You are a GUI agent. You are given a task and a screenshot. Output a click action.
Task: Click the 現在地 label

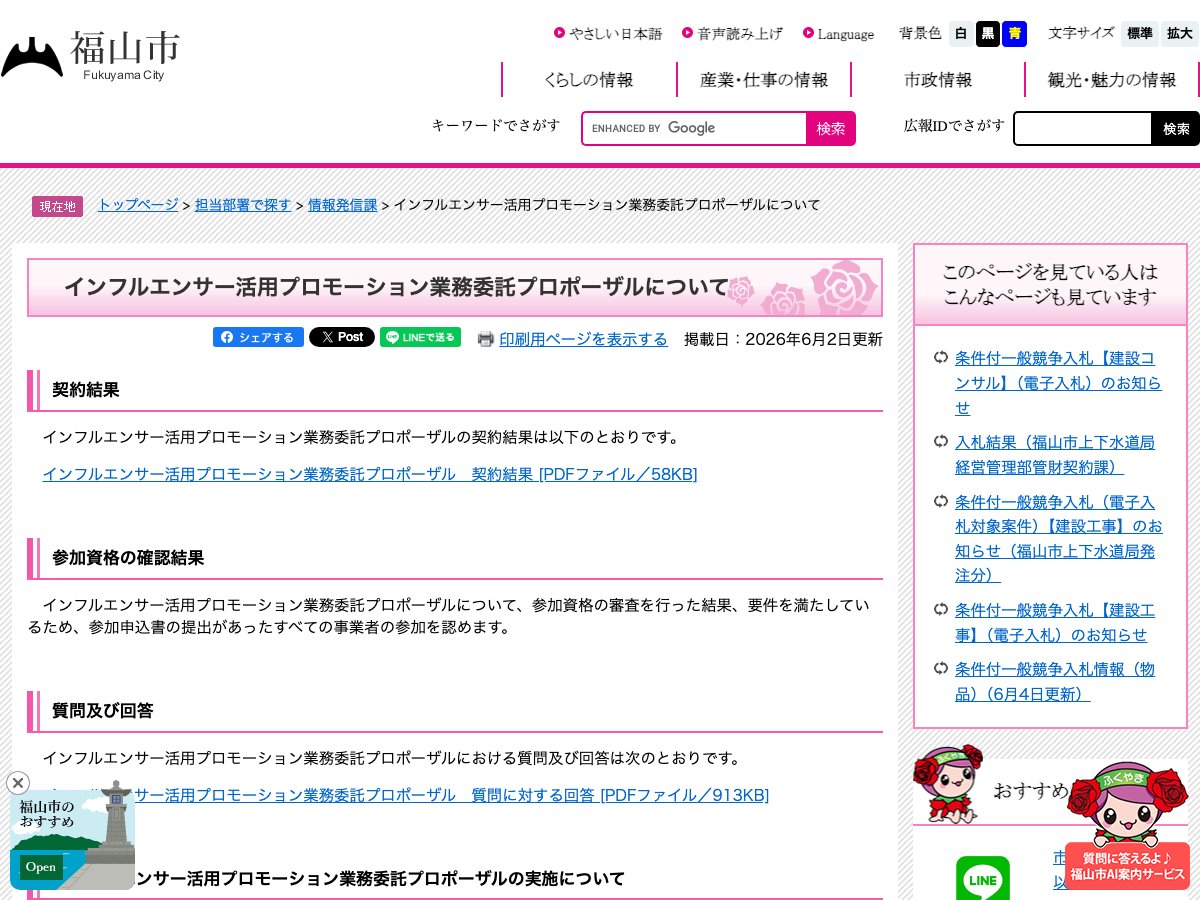click(x=57, y=206)
